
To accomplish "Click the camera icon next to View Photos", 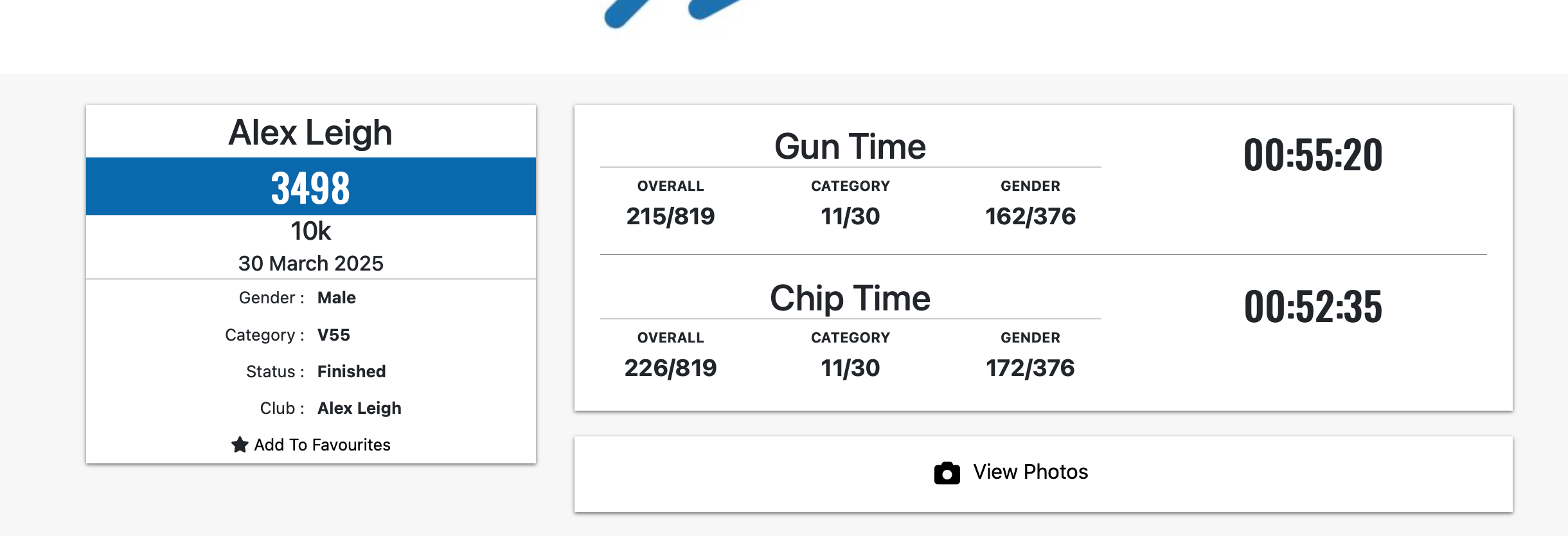I will 947,473.
